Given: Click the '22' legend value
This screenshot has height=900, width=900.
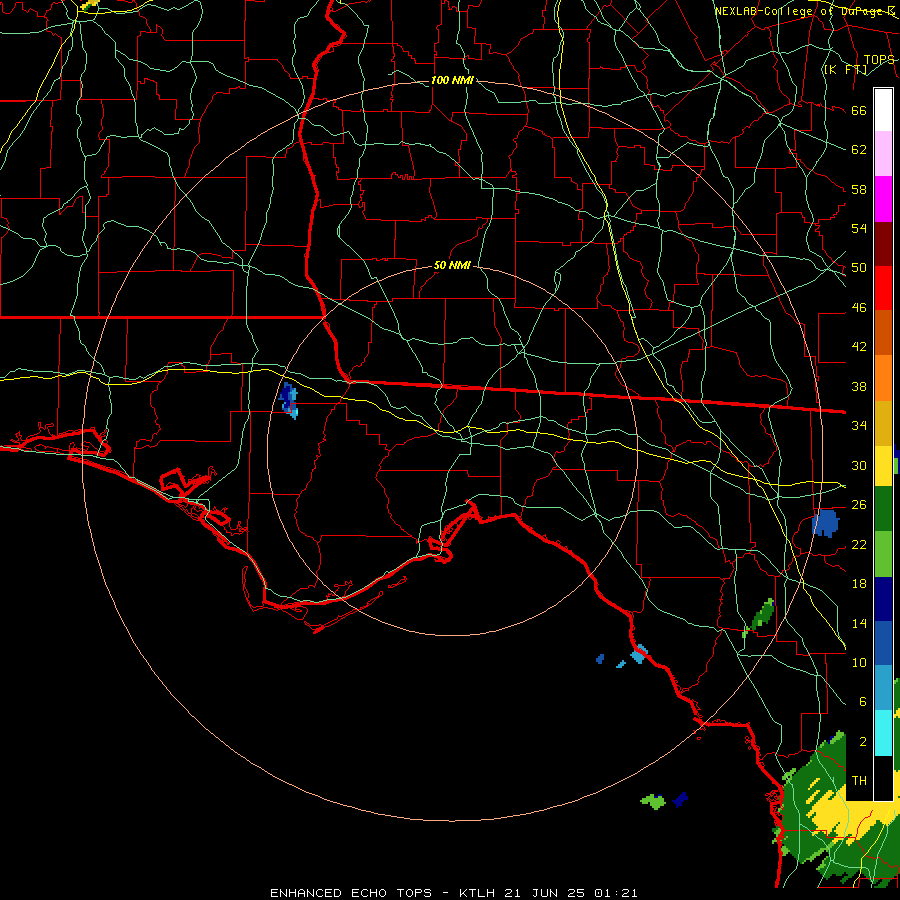Looking at the screenshot, I should pyautogui.click(x=859, y=544).
